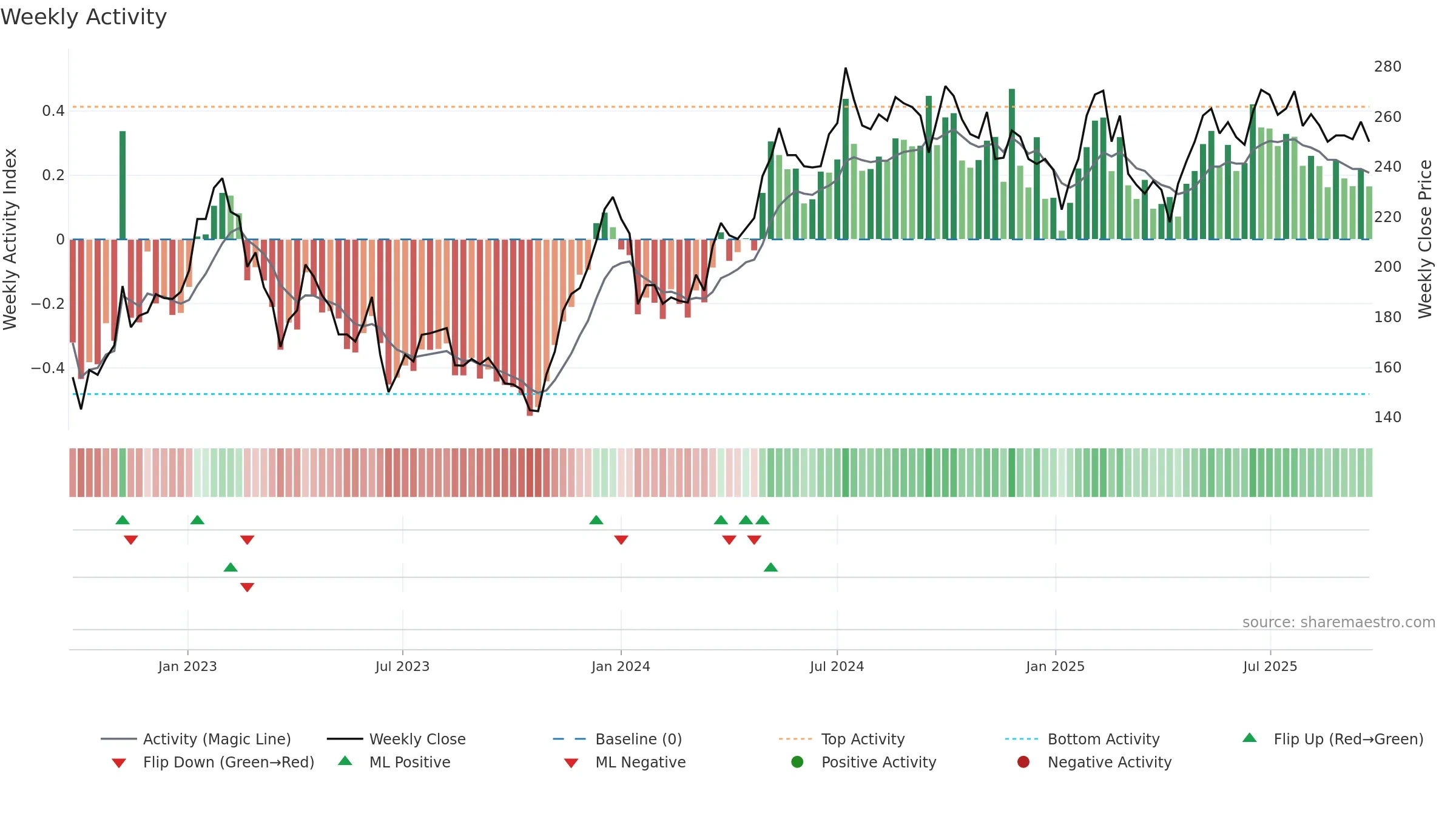Viewport: 1456px width, 819px height.
Task: Click the 'Jan 2024' x-axis label
Action: pyautogui.click(x=621, y=667)
